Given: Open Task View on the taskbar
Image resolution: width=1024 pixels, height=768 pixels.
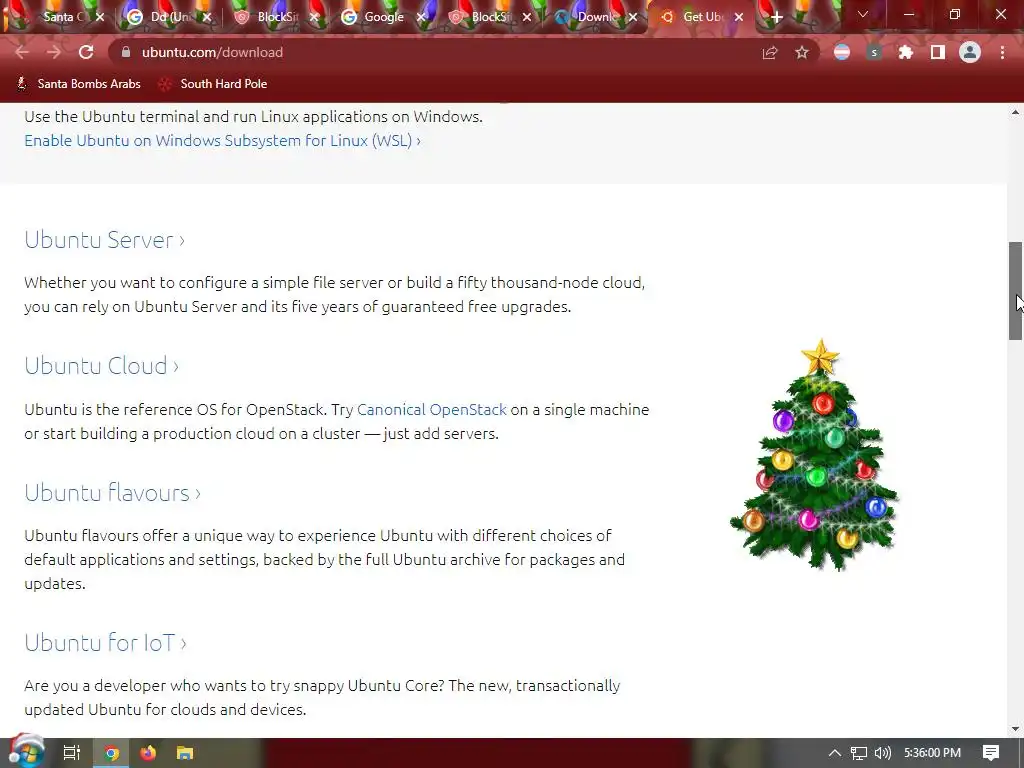Looking at the screenshot, I should click(71, 753).
